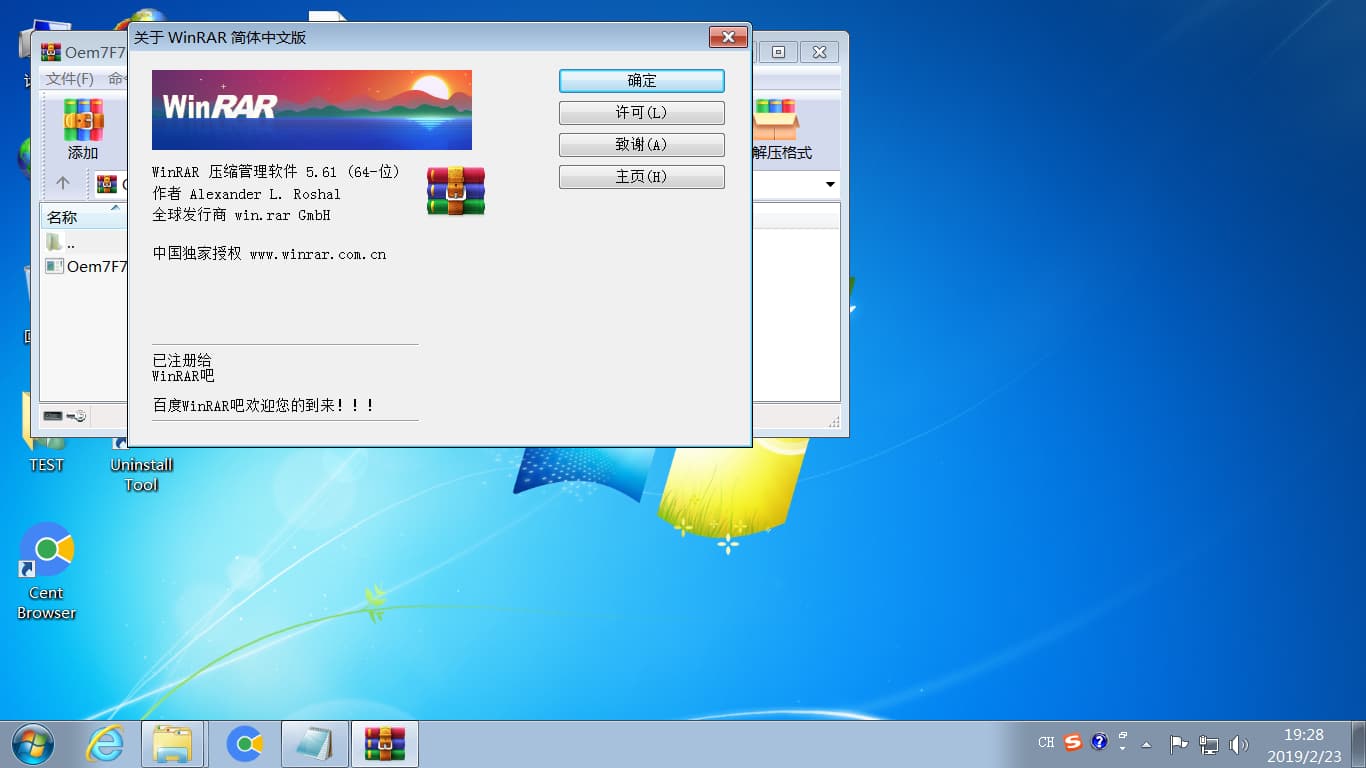Viewport: 1366px width, 768px height.
Task: Click the Sogou input method tray icon
Action: [1073, 743]
